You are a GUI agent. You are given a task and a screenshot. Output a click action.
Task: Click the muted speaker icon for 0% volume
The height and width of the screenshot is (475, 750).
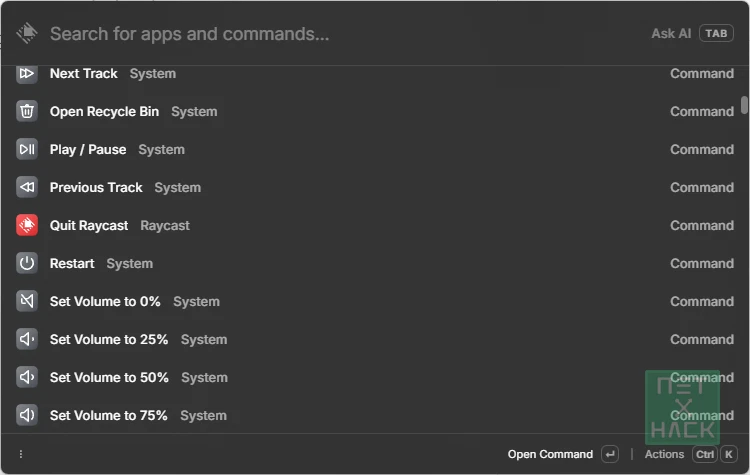pos(27,301)
